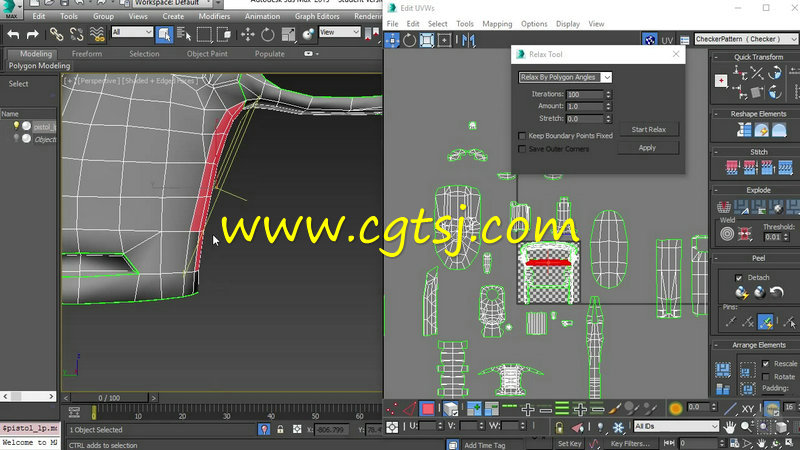Click Weld target icon in Explode panel
Viewport: 800px width, 450px height.
727,234
